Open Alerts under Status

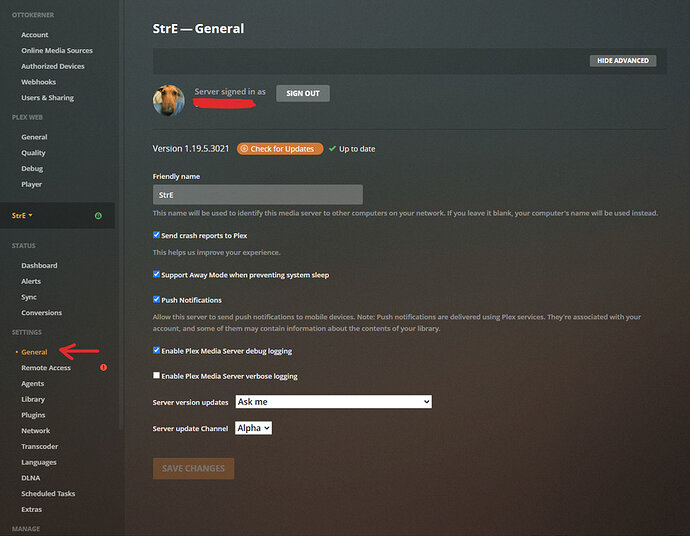[x=31, y=281]
